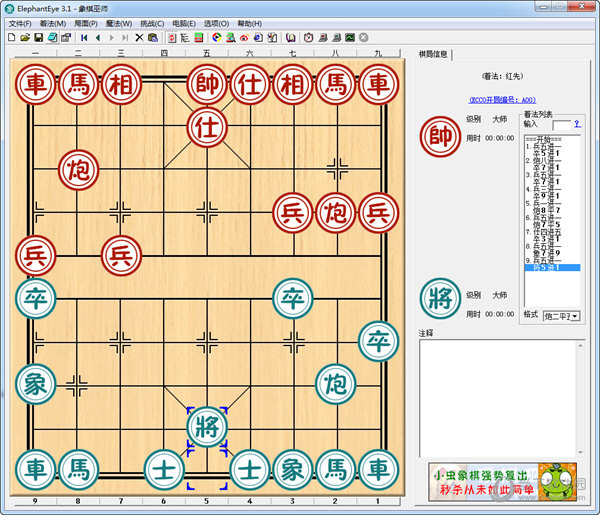
Task: Select the 棋局信息 tab
Action: pyautogui.click(x=433, y=54)
